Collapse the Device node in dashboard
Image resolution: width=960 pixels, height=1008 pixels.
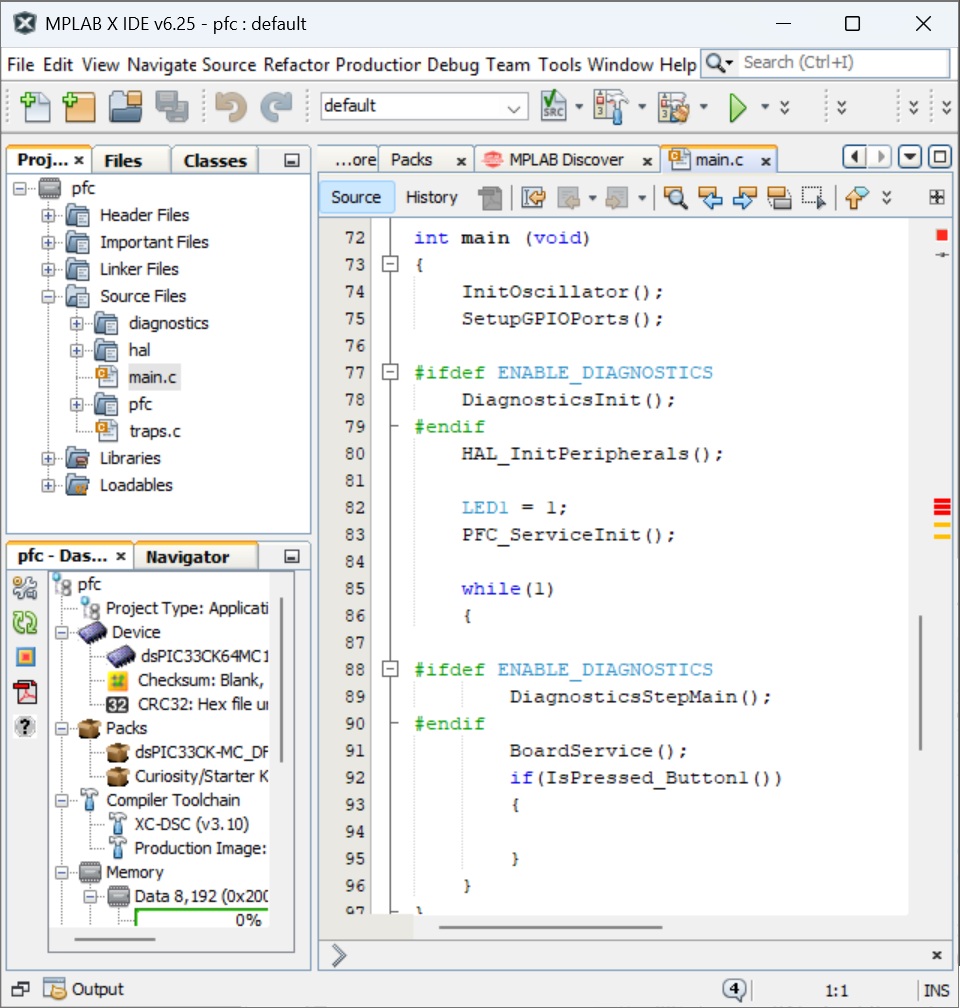pyautogui.click(x=62, y=632)
